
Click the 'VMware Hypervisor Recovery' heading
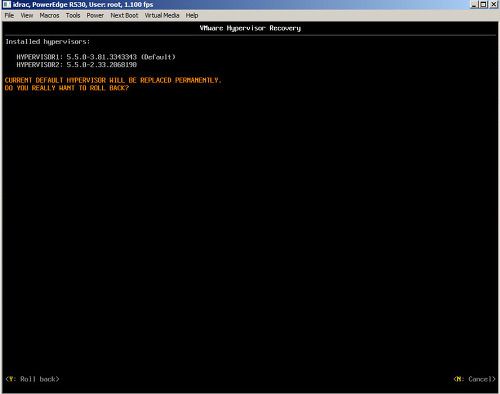pyautogui.click(x=250, y=28)
